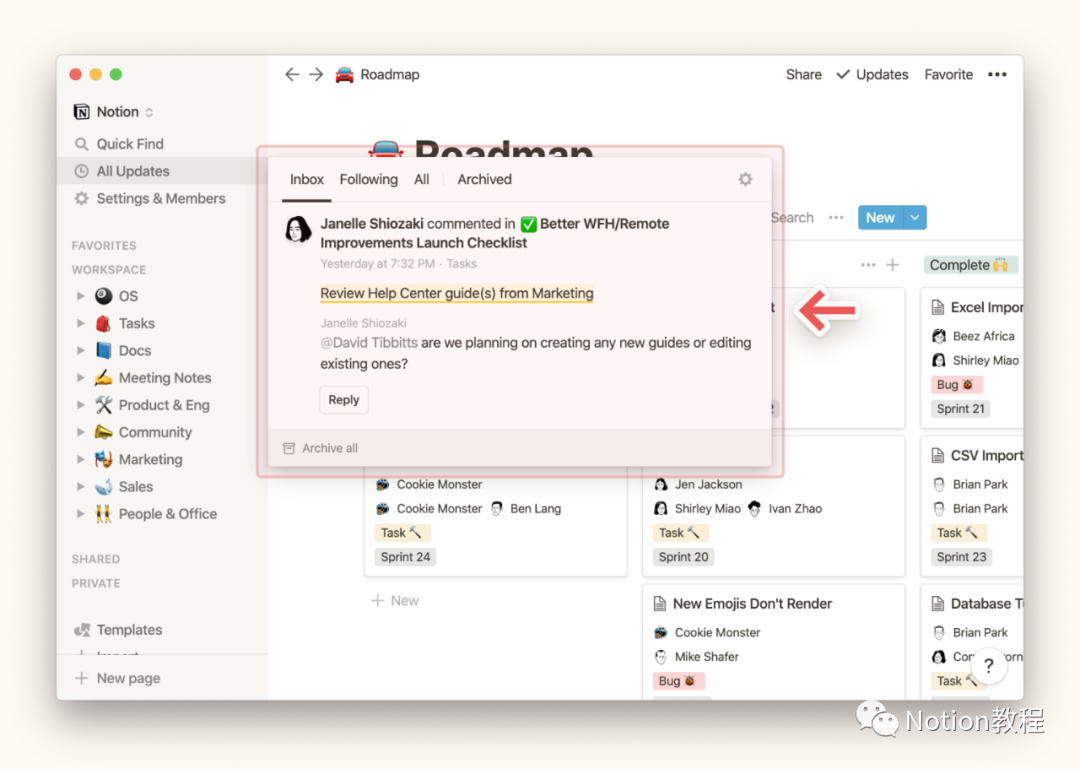
Task: Click Janelle Shiozaki's avatar in the comment
Action: pos(298,230)
